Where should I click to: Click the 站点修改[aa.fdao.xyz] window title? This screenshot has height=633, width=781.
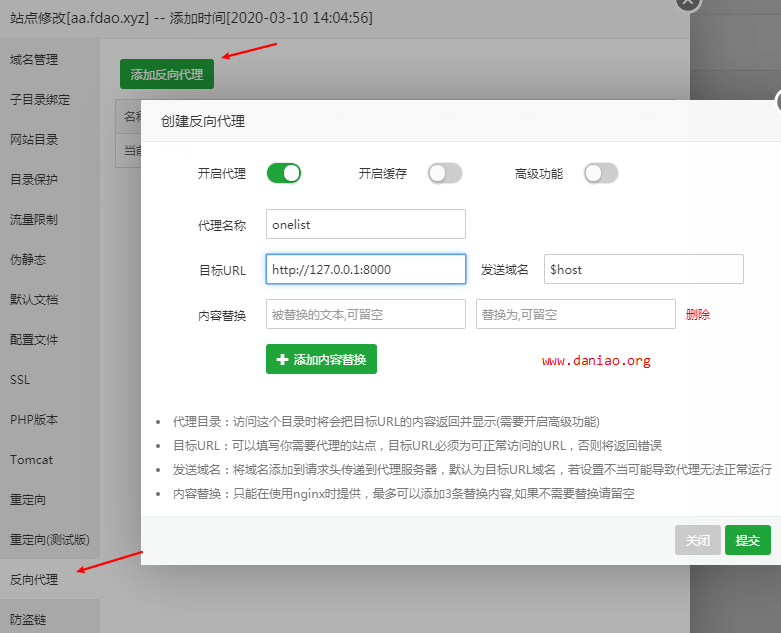(191, 18)
